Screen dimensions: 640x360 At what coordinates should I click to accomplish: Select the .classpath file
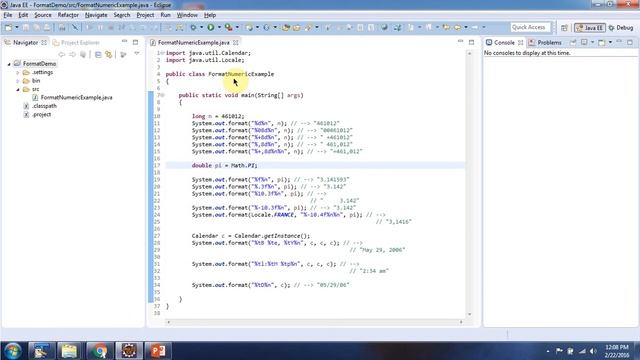pyautogui.click(x=40, y=106)
